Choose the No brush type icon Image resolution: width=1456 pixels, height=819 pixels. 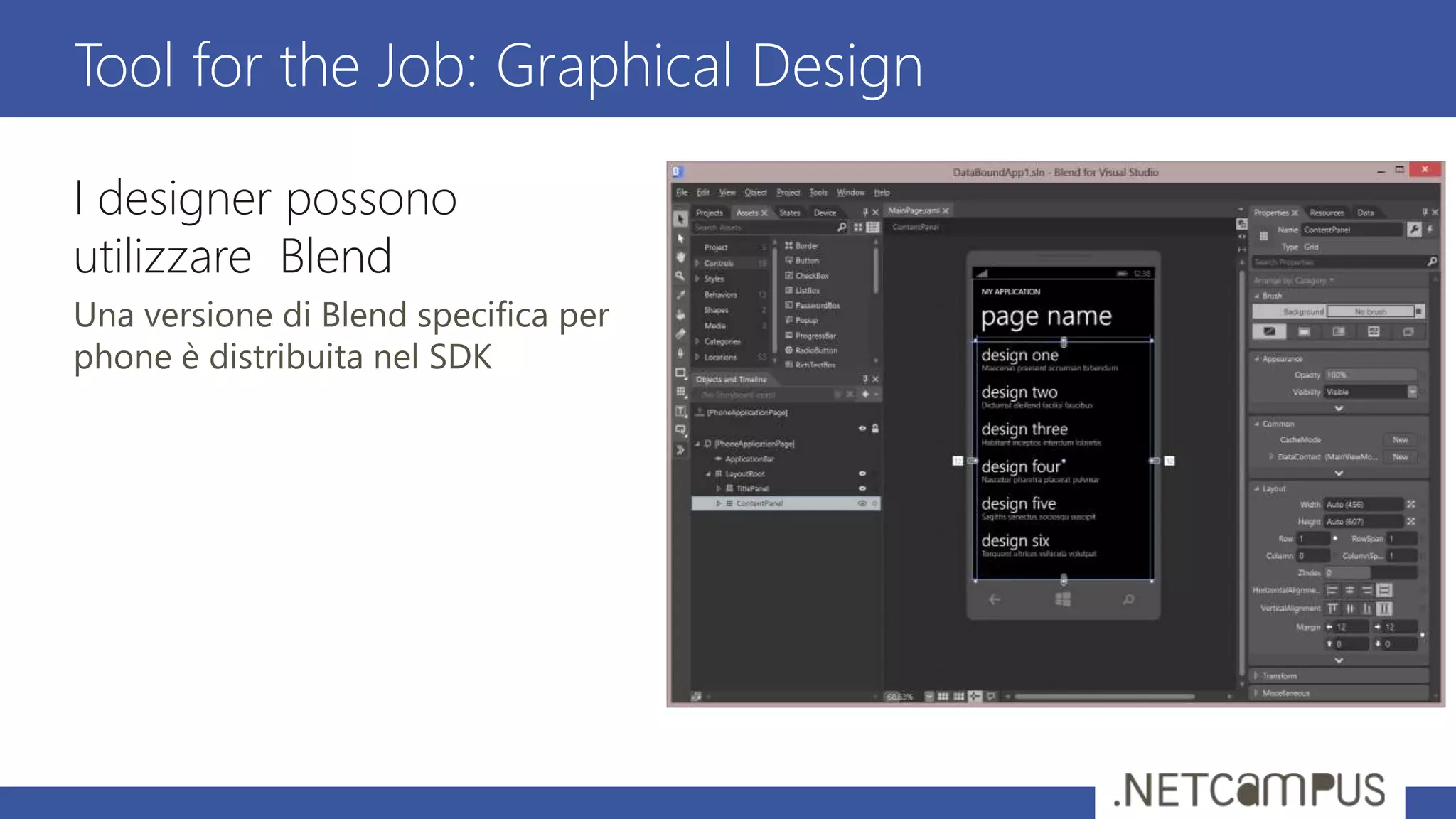(x=1269, y=332)
